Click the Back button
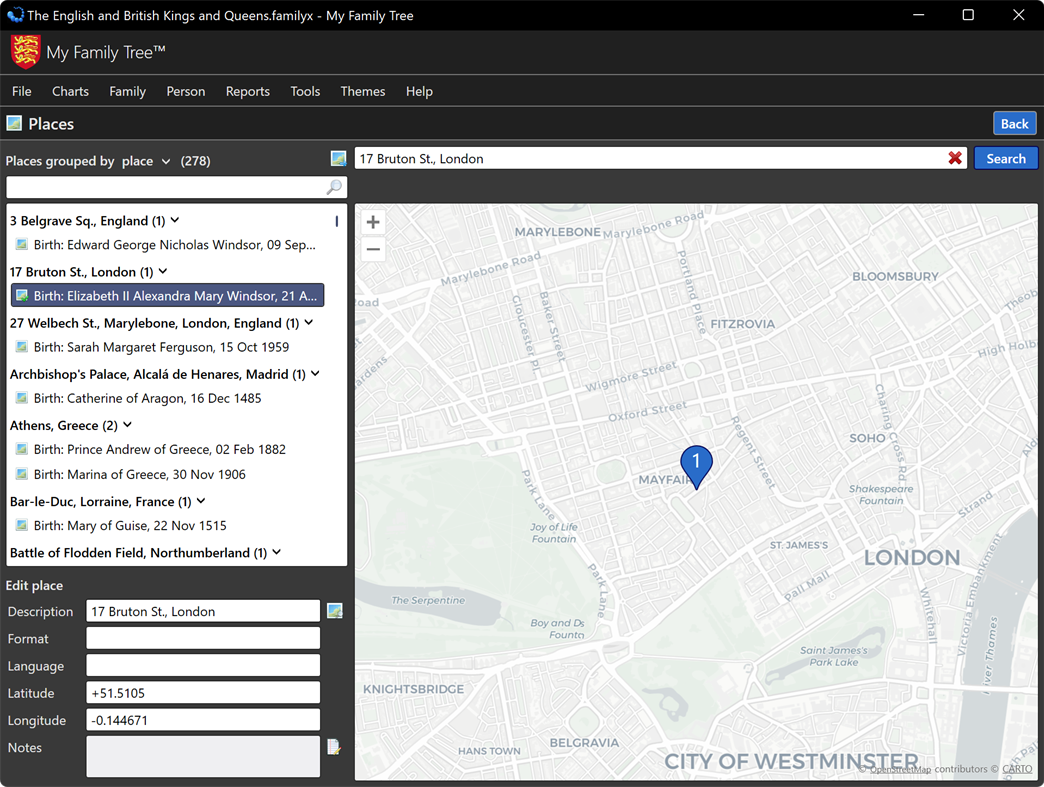 1015,124
